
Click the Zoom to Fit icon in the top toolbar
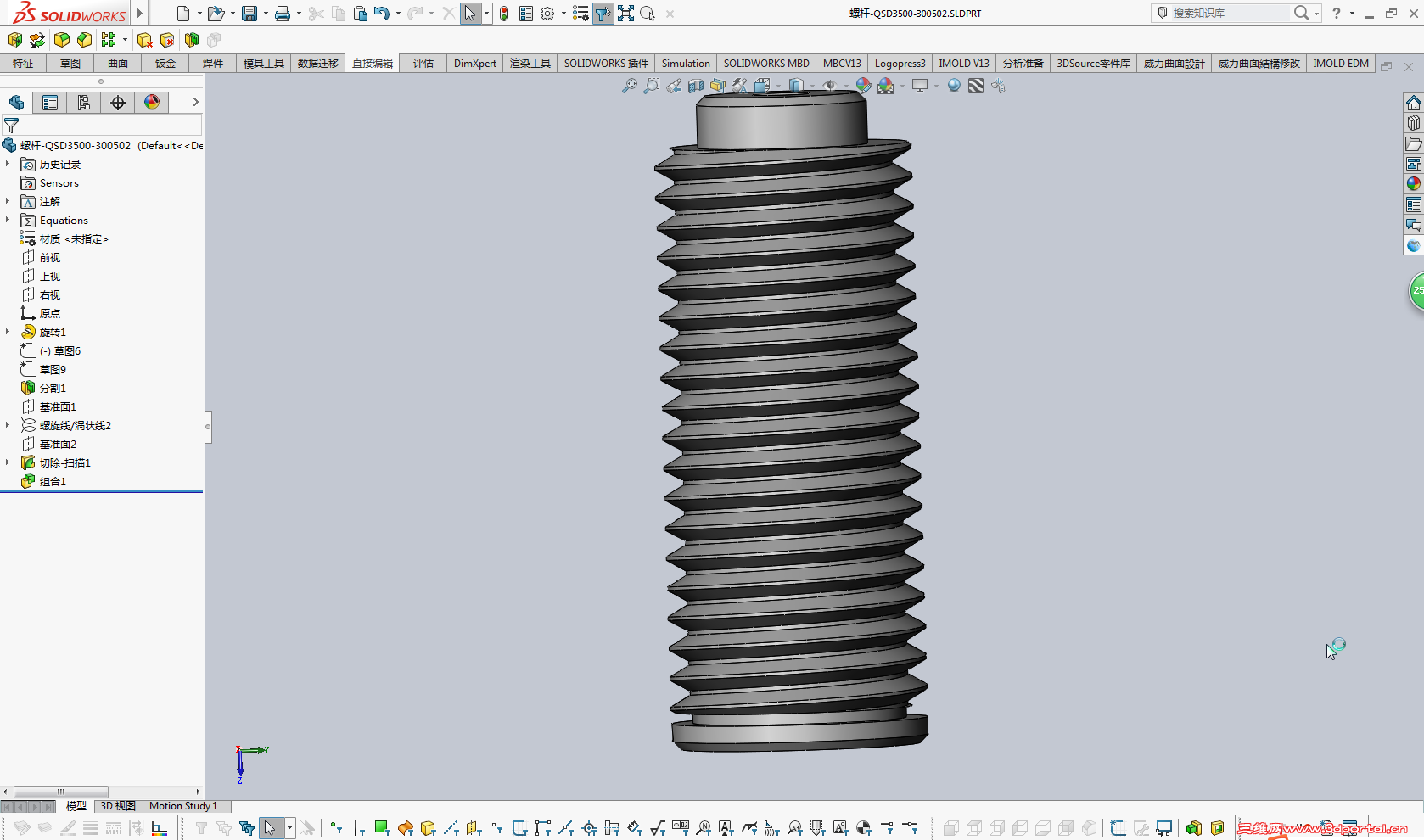point(625,14)
